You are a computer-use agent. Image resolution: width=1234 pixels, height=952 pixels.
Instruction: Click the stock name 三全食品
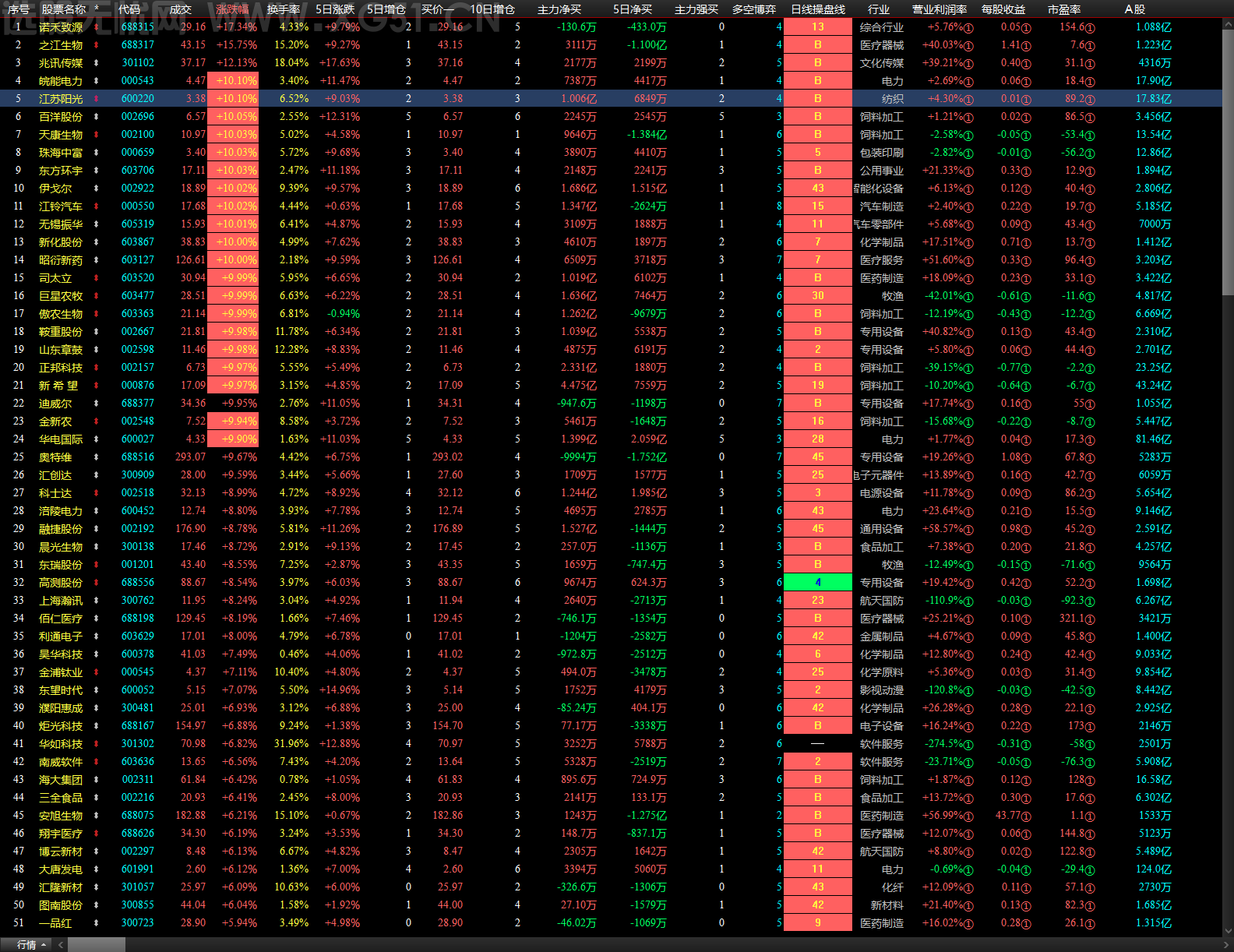click(x=61, y=798)
